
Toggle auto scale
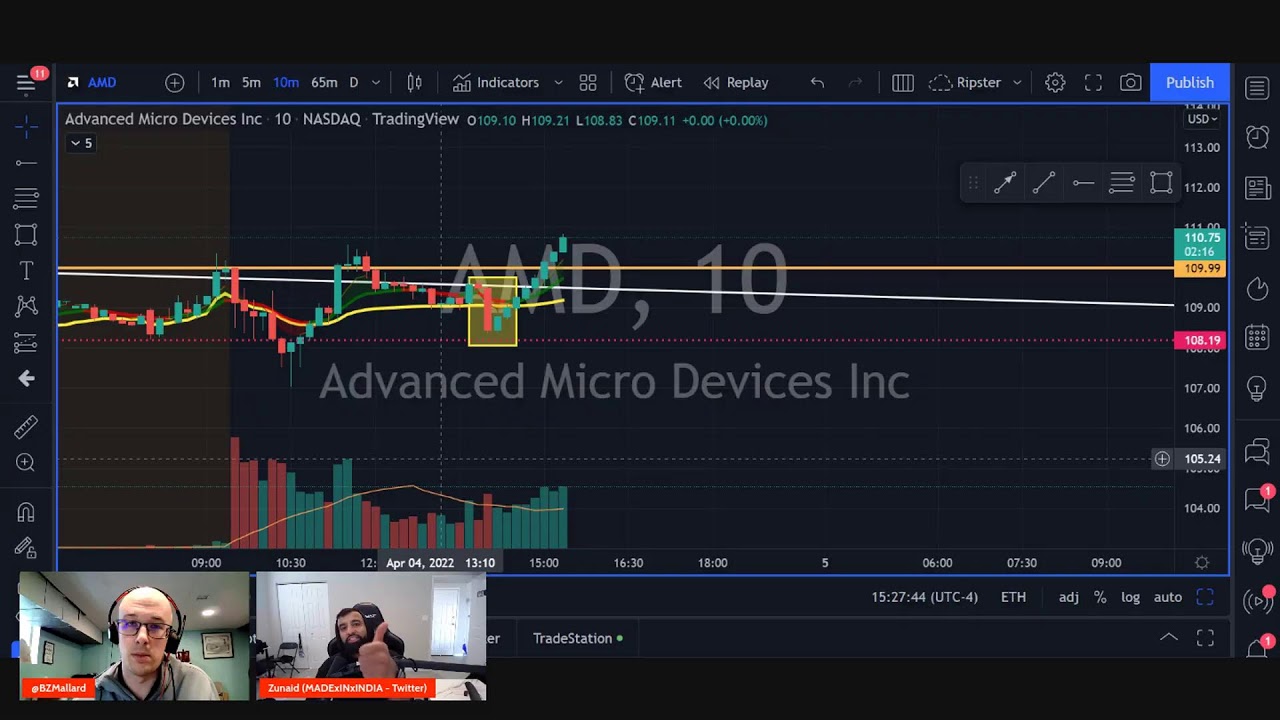pos(1168,597)
